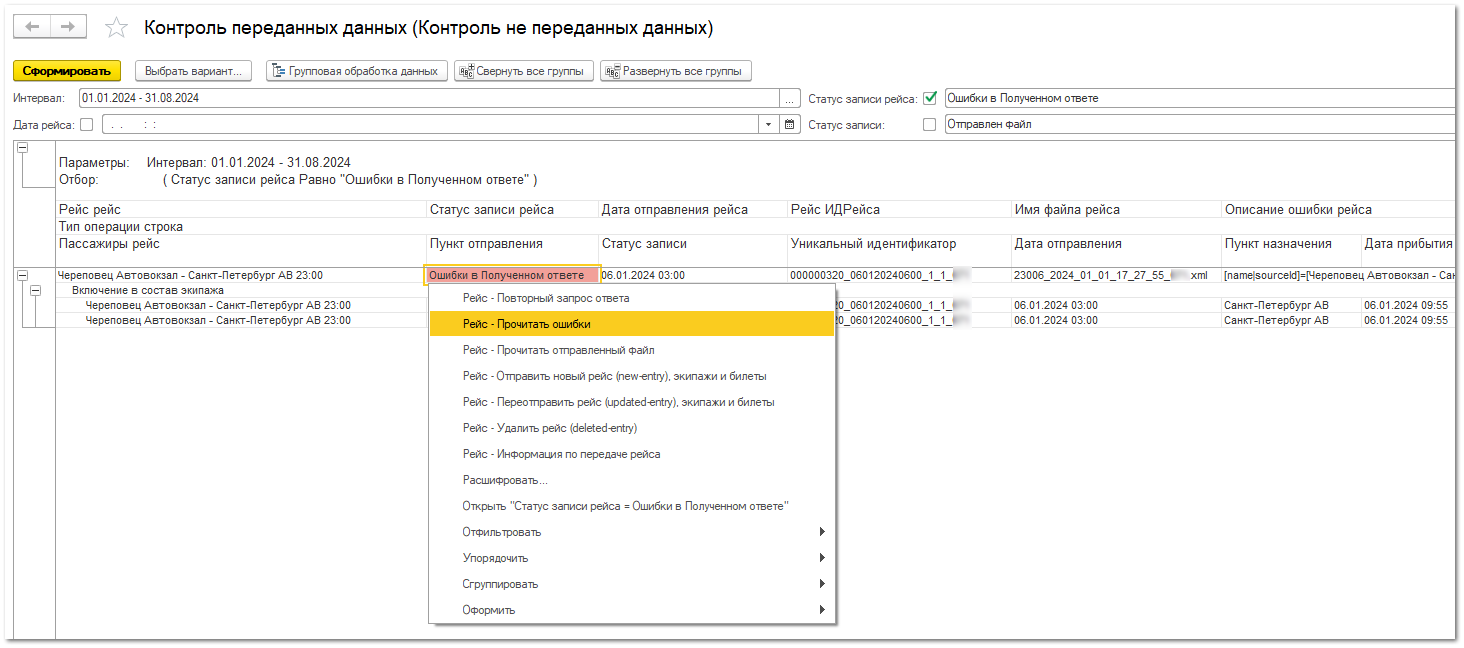Click the forward navigation arrow
This screenshot has width=1464, height=648.
(x=67, y=27)
